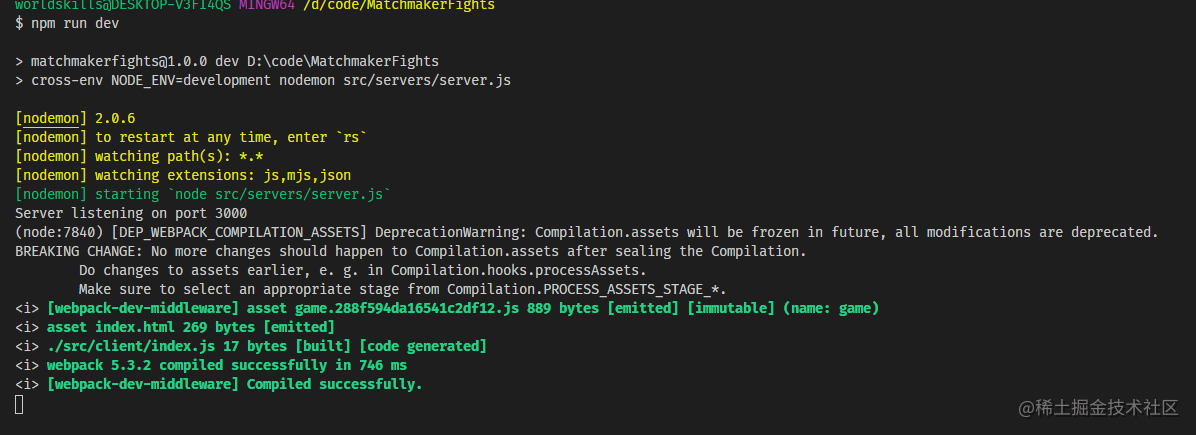The width and height of the screenshot is (1196, 435).
Task: Click Server listening on port 3000
Action: tap(131, 214)
